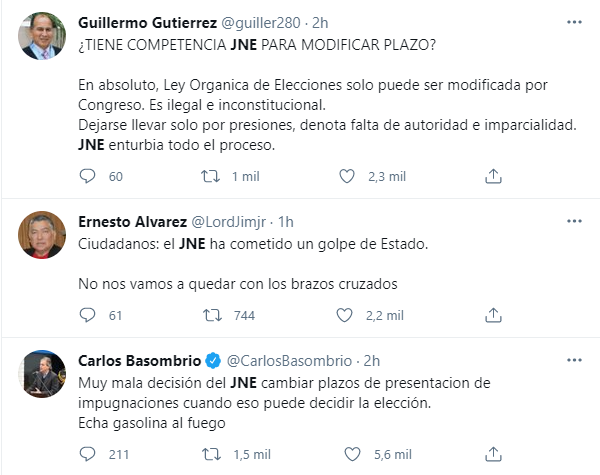Click Guillermo Gutierrez's profile photo
Viewport: 600px width, 475px height.
(x=43, y=36)
